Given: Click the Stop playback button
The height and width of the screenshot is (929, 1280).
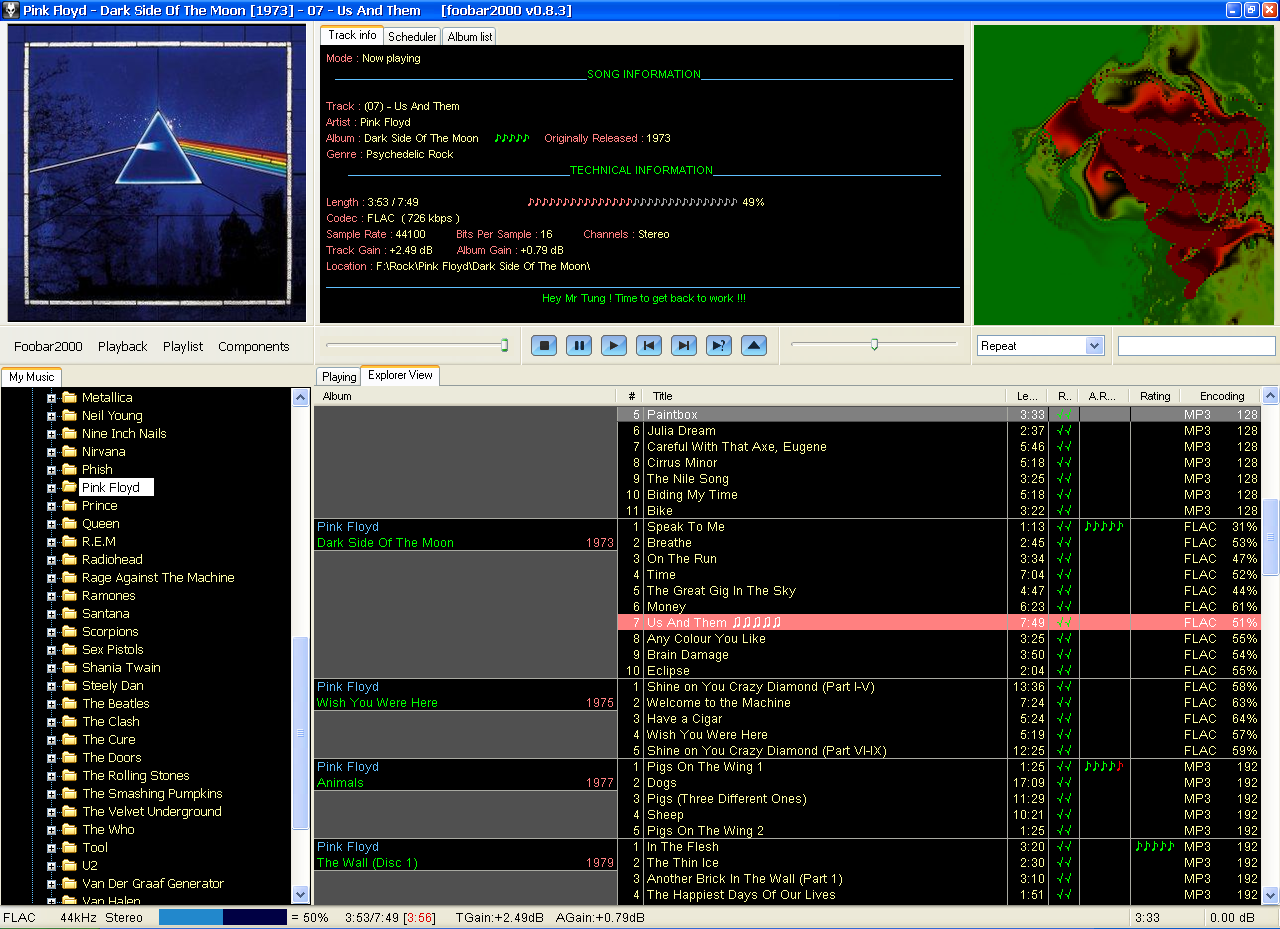Looking at the screenshot, I should [x=544, y=346].
